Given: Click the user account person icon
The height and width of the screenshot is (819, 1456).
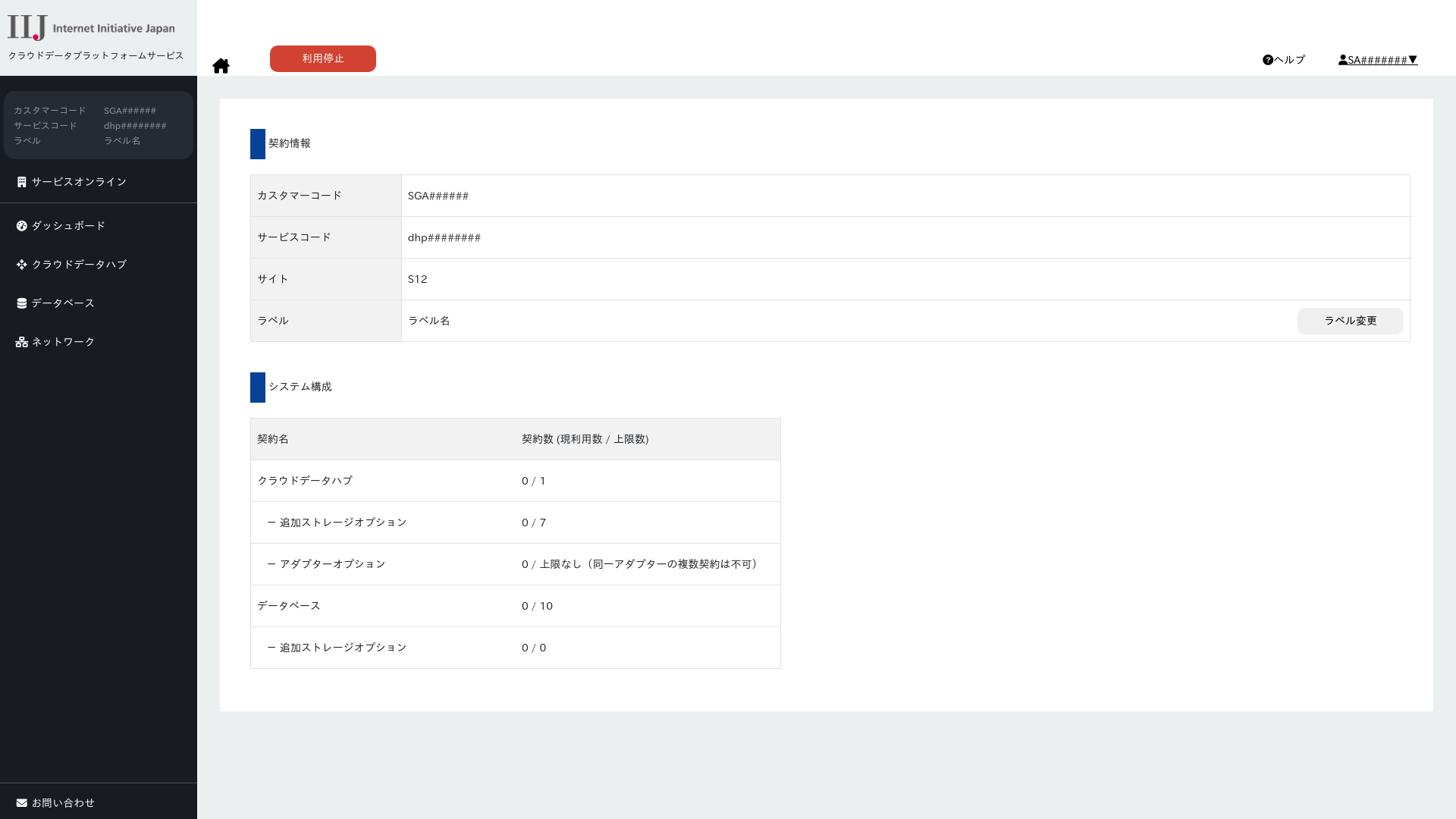Looking at the screenshot, I should click(x=1342, y=60).
